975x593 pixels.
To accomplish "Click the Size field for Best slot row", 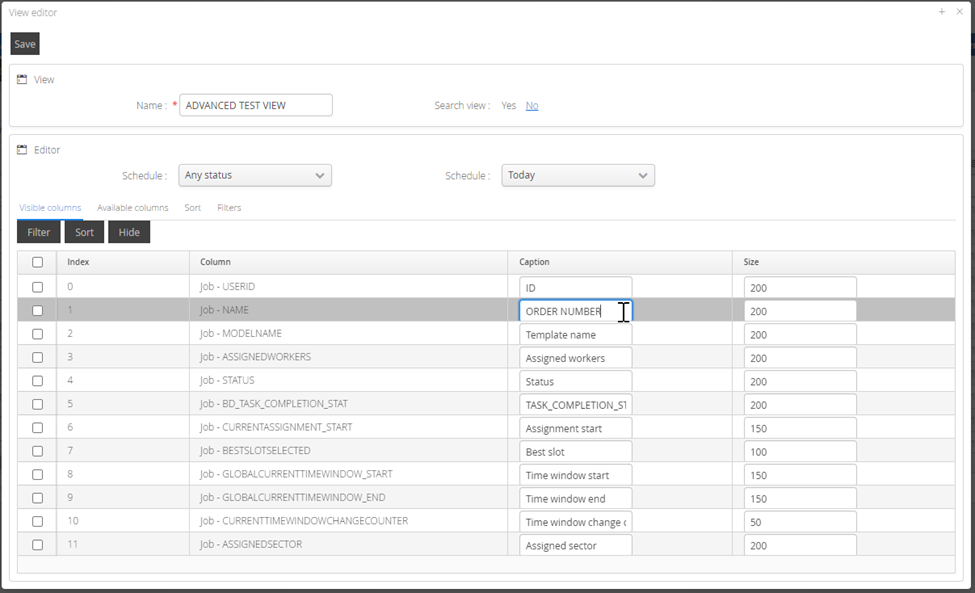I will coord(800,452).
